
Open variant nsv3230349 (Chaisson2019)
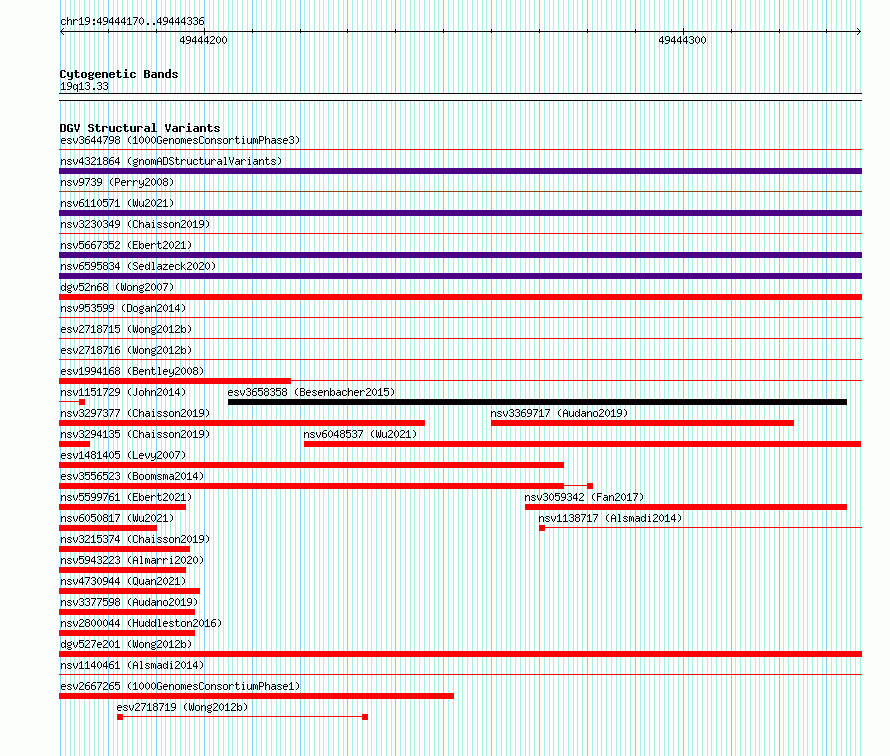pos(135,224)
